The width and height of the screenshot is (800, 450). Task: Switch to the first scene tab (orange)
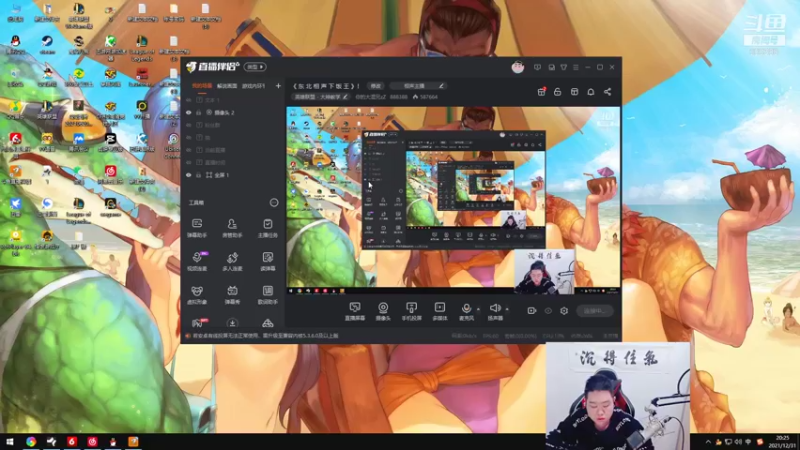201,86
